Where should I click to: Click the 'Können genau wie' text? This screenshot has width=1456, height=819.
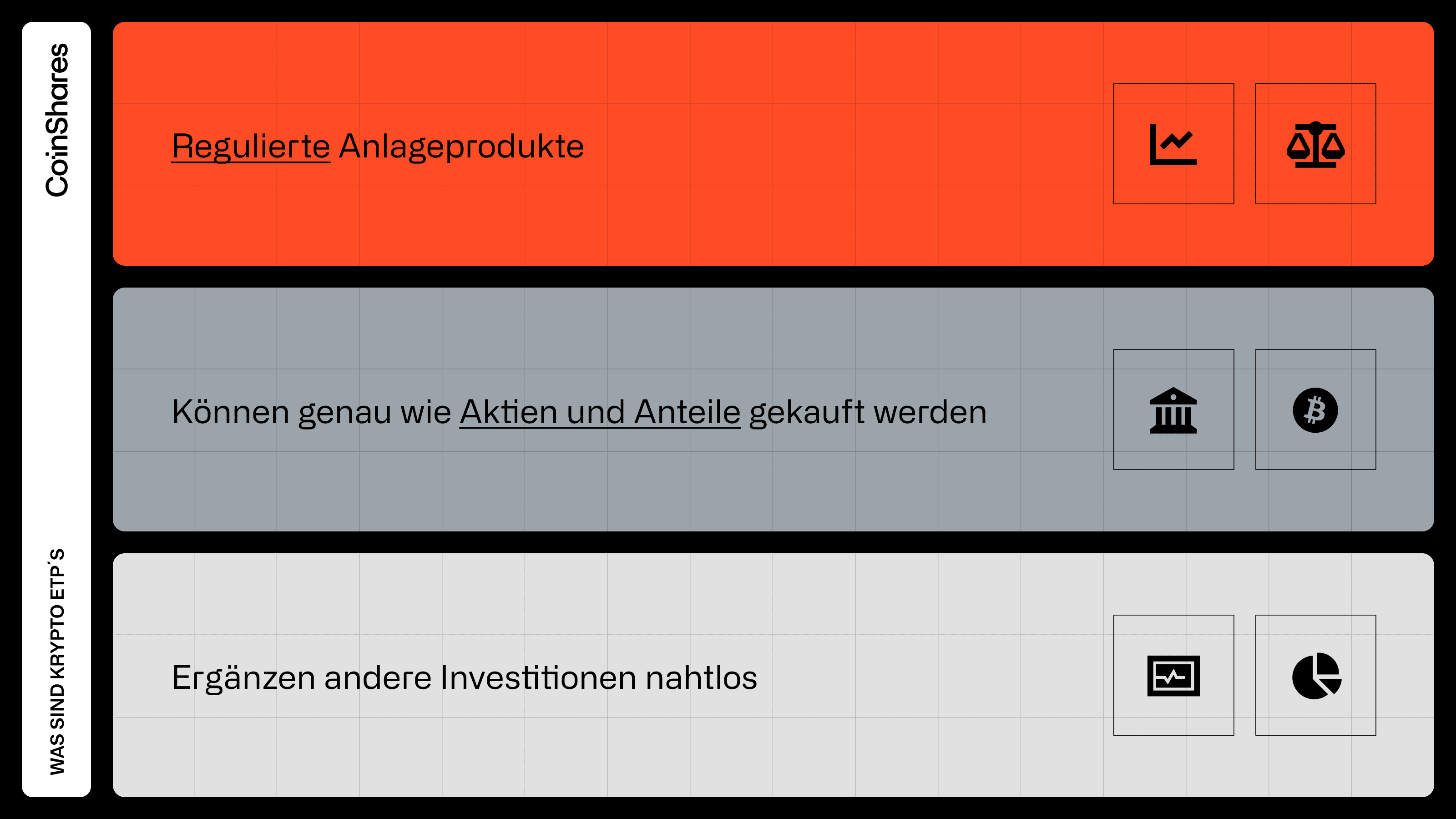click(311, 412)
